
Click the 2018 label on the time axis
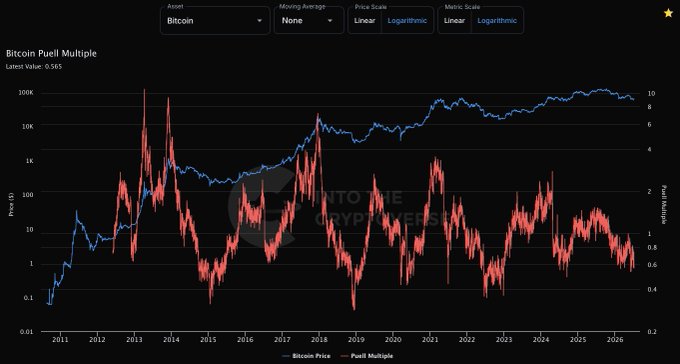click(319, 340)
